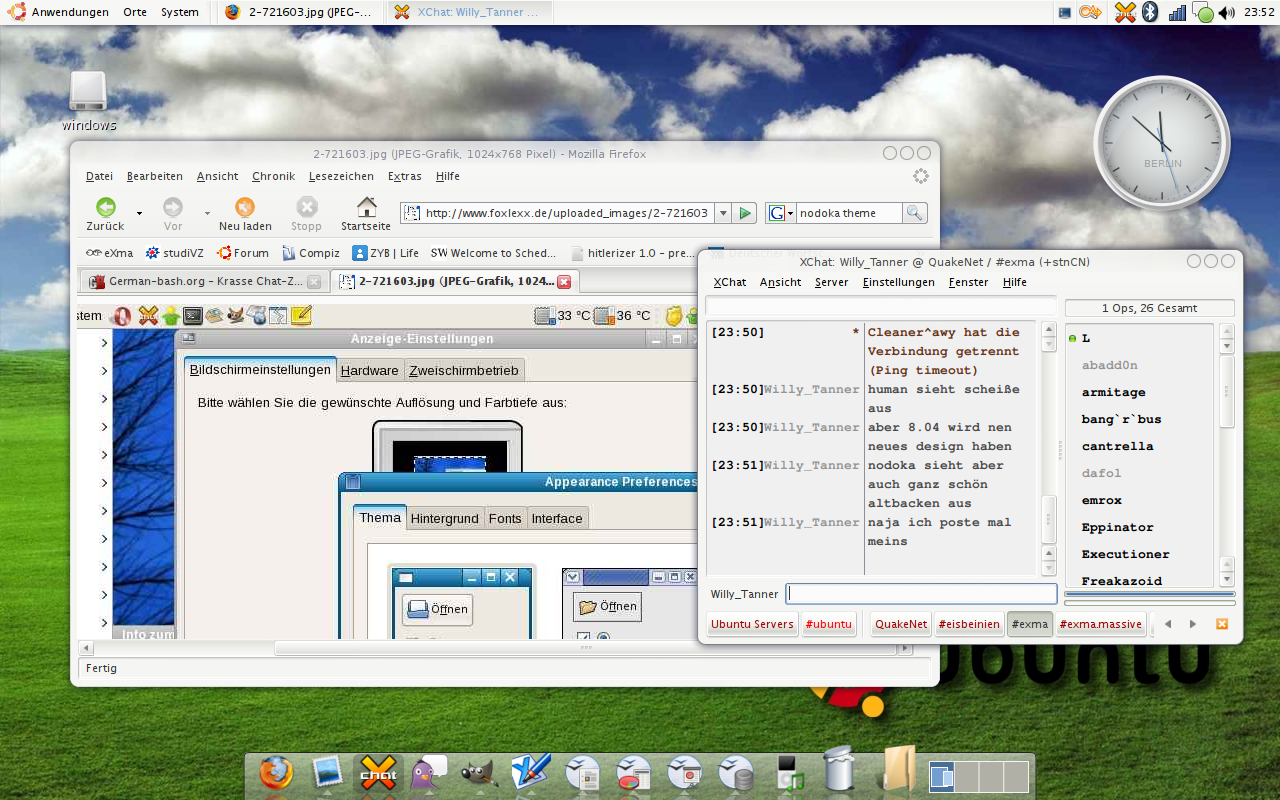1280x800 pixels.
Task: Click Firefox Zurück (back) arrow icon
Action: (105, 207)
